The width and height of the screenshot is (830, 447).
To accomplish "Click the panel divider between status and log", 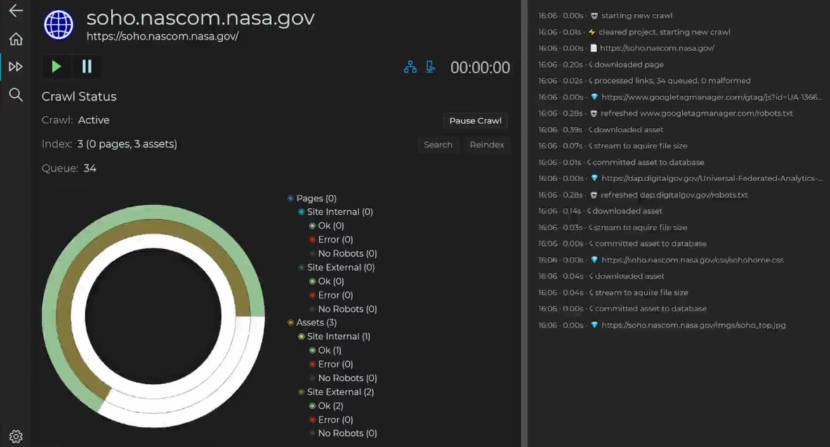I will tap(524, 224).
